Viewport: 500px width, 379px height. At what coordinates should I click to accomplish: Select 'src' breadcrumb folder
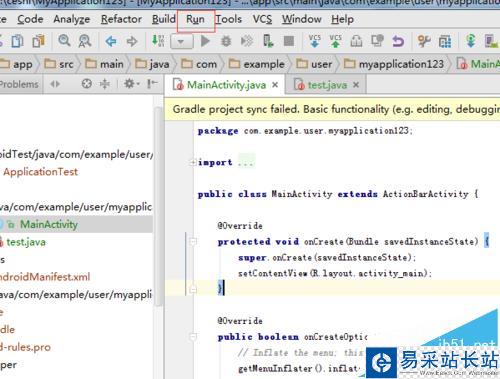(x=59, y=64)
